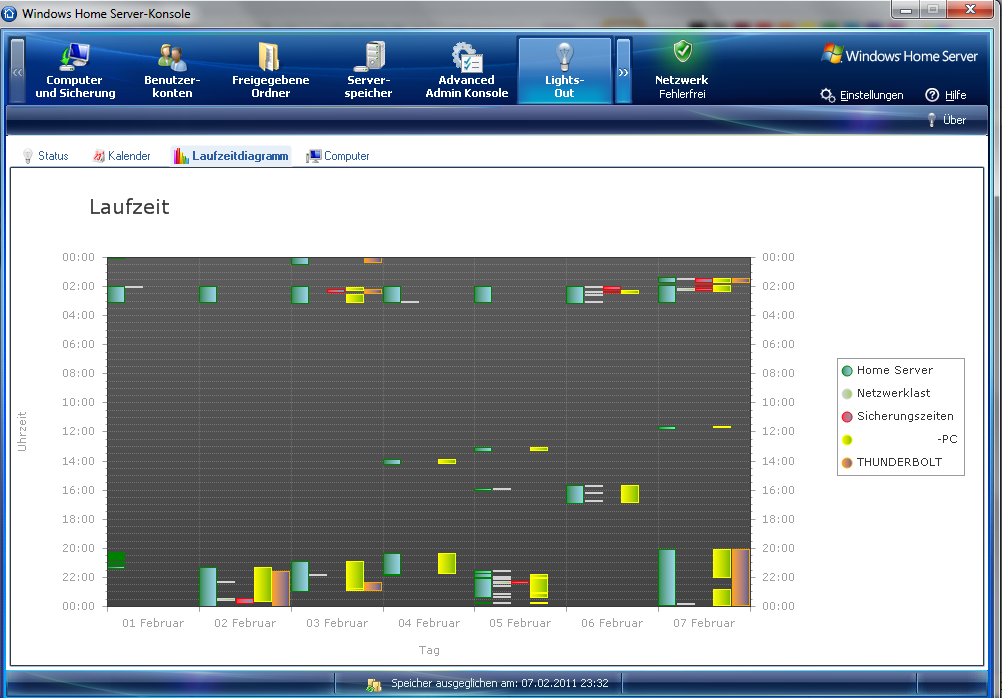1002x698 pixels.
Task: Click the 06 Februar axis label
Action: tap(612, 623)
